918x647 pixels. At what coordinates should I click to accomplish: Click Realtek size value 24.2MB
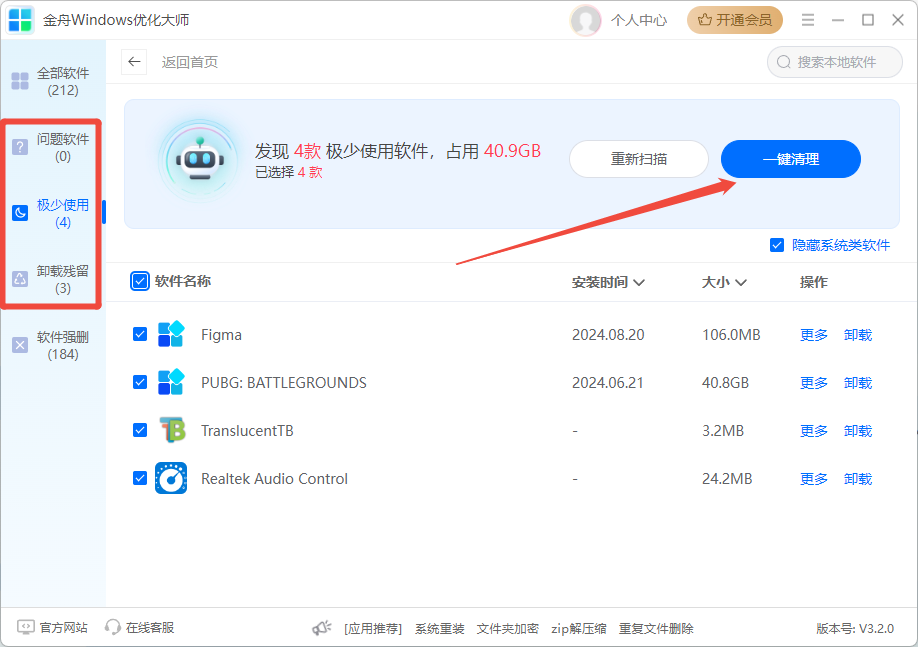point(727,479)
